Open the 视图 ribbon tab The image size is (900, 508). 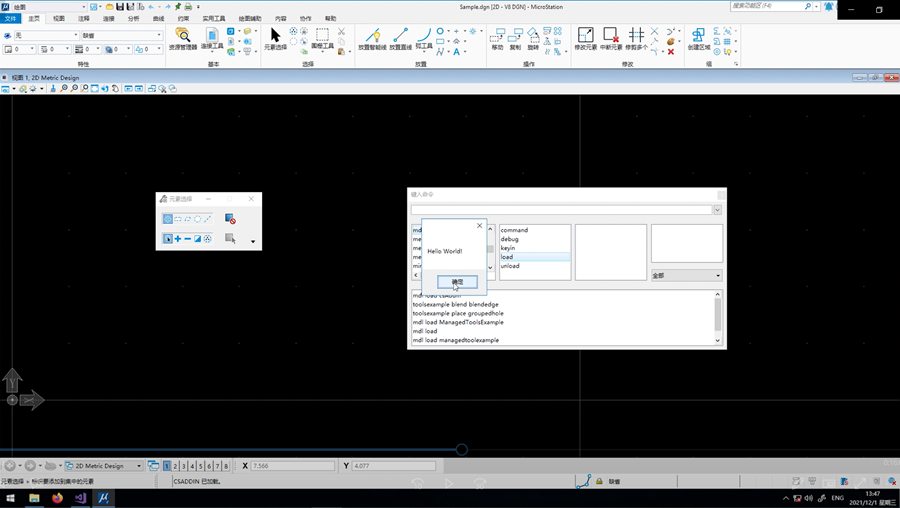[59, 18]
